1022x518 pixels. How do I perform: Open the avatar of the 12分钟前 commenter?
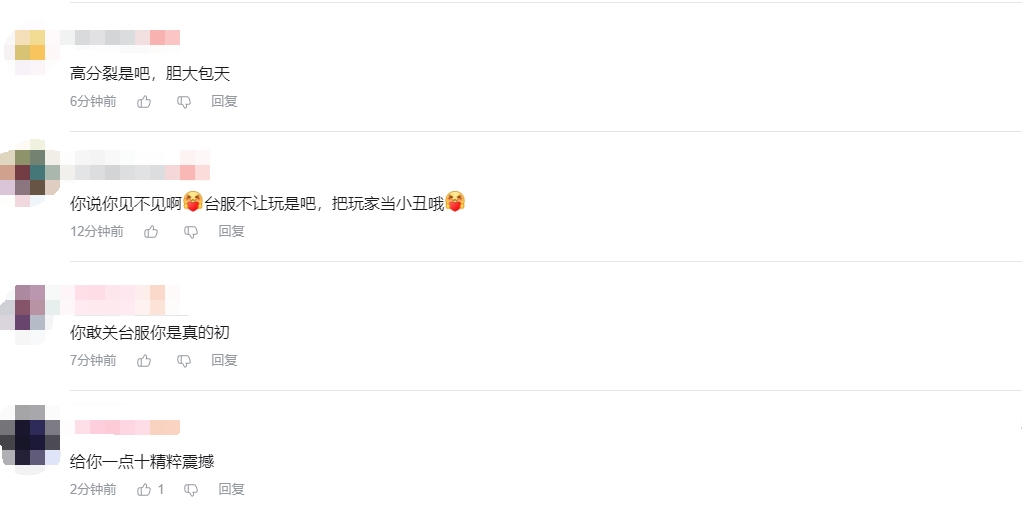coord(30,173)
